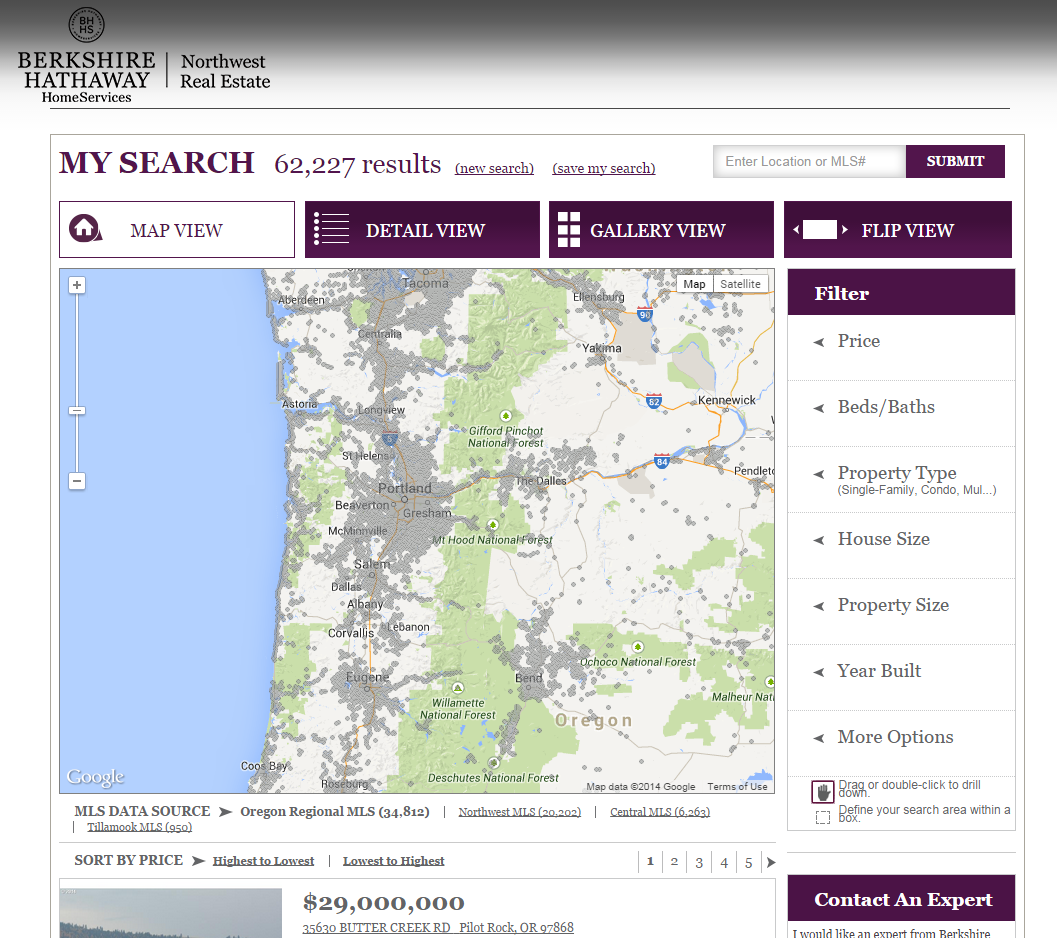Expand the Year Built filter

point(901,678)
